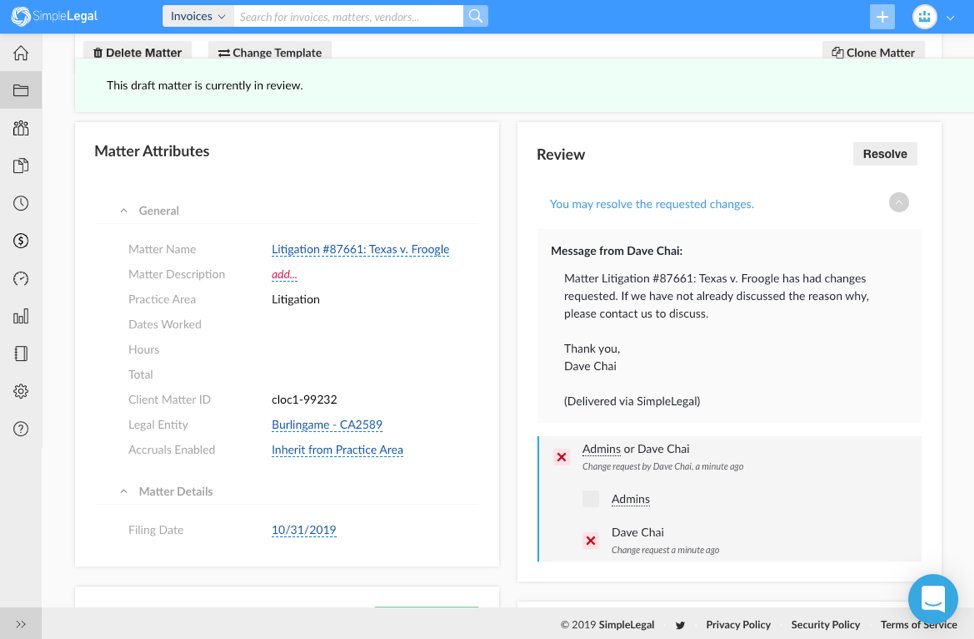Viewport: 974px width, 639px height.
Task: Edit matter name Litigation #87661: Texas v. Froogle
Action: pos(360,249)
